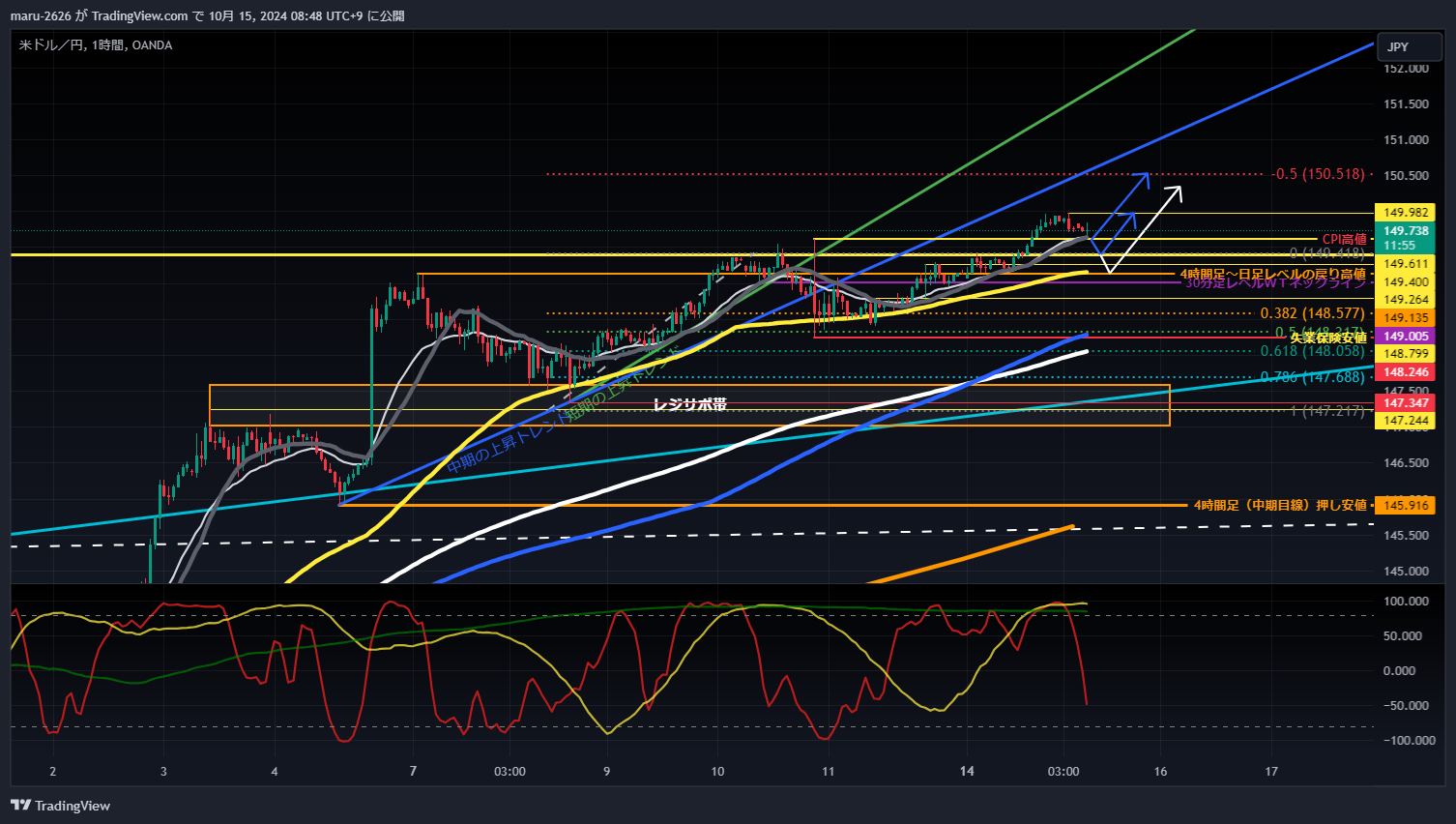Select the 0.786 (147.688) Fibonacci label

pos(1312,377)
